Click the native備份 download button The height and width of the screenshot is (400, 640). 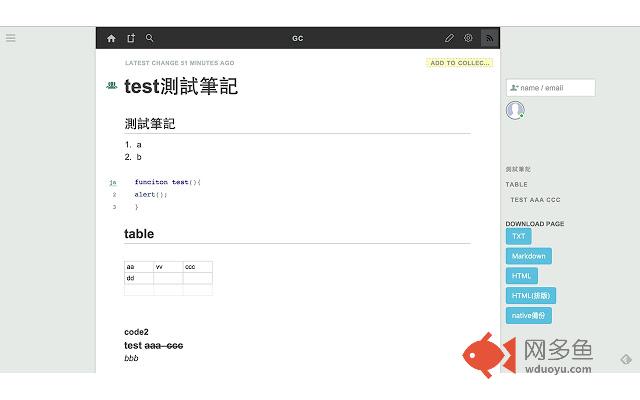point(529,316)
